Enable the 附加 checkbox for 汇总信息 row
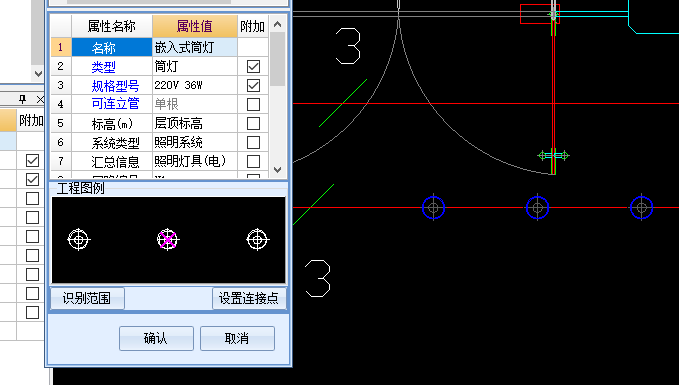 click(x=253, y=162)
